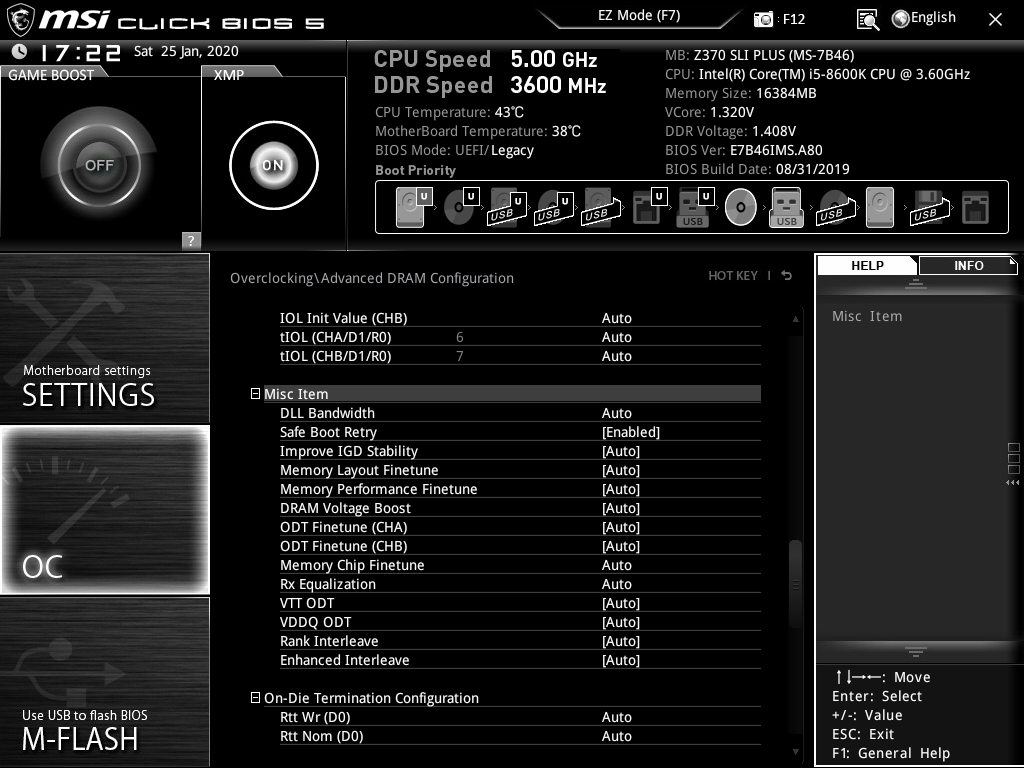Screen dimensions: 1024x768
Task: Close the BIOS with the X
Action: [x=995, y=20]
